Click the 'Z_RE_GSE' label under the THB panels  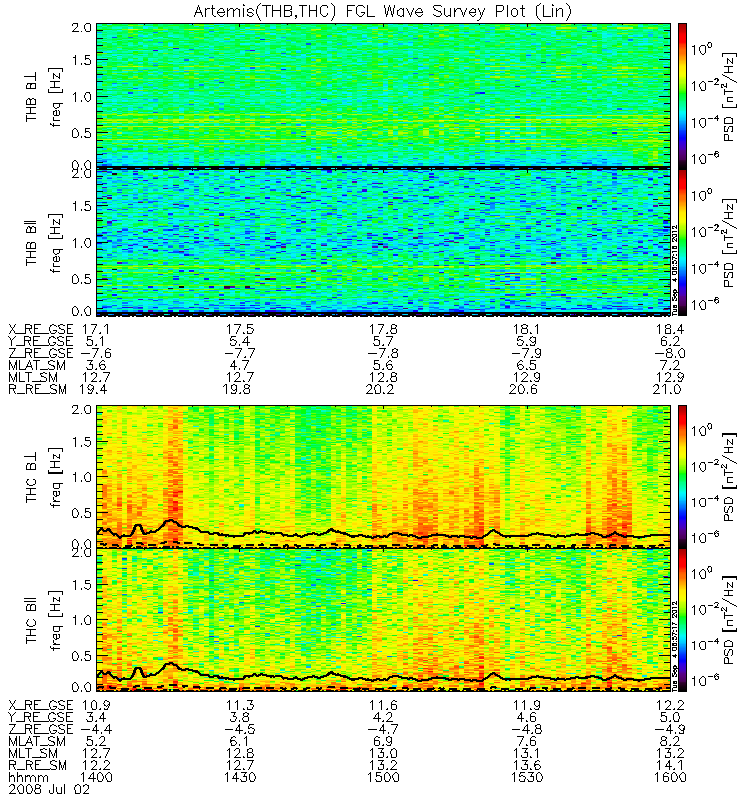point(41,354)
